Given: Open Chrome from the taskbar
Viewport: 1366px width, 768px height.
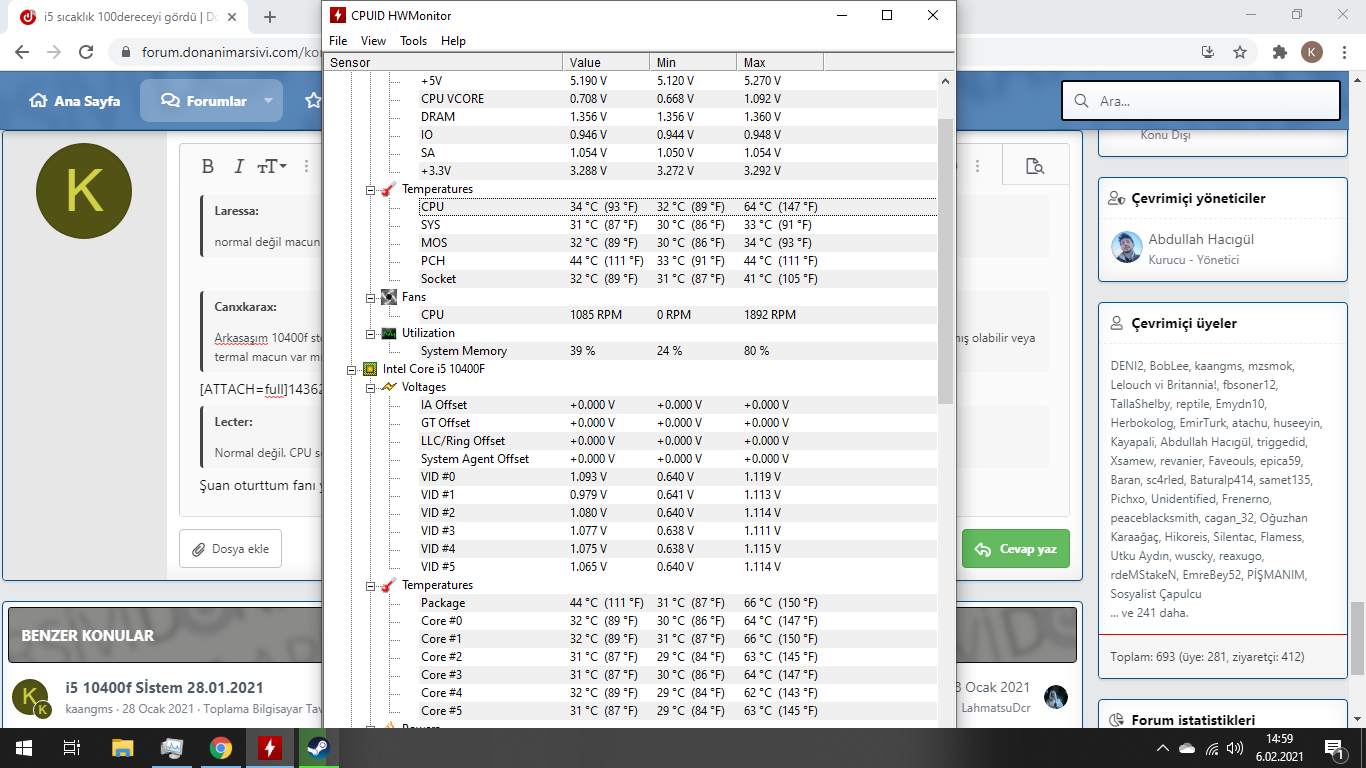Looking at the screenshot, I should pyautogui.click(x=220, y=747).
